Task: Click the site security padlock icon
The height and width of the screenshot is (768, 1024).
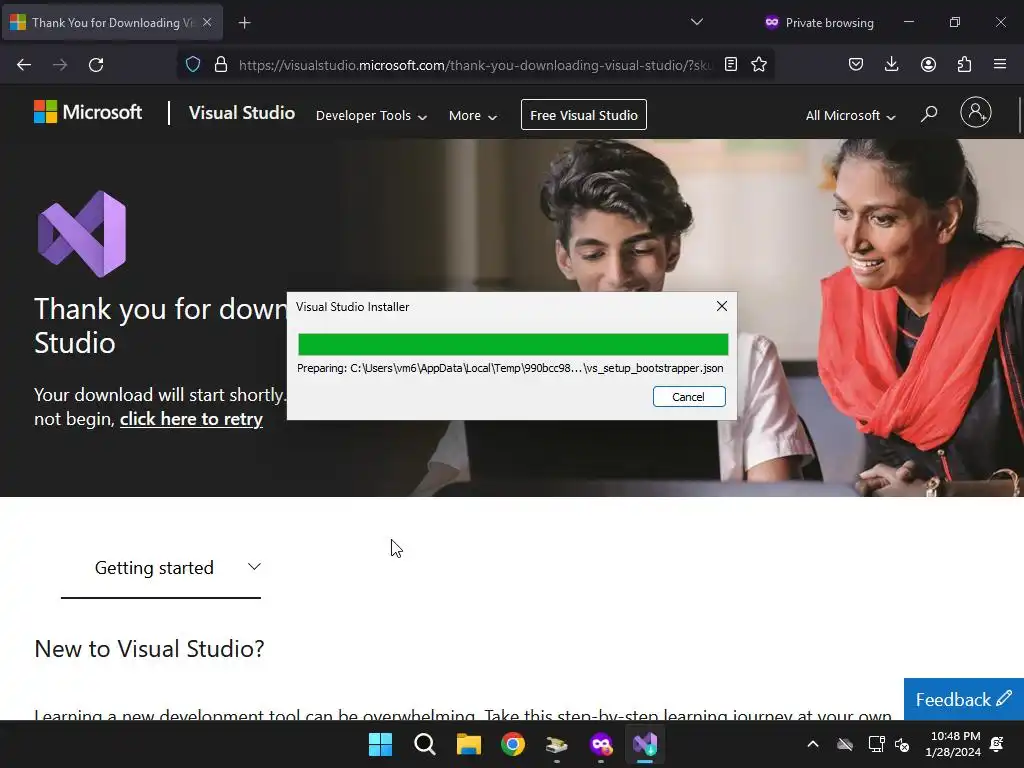Action: point(221,64)
